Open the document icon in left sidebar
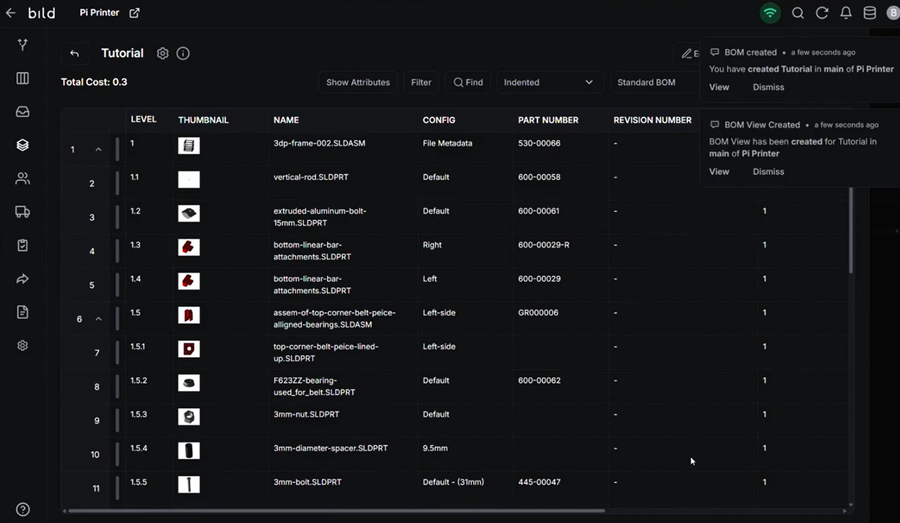 [22, 312]
